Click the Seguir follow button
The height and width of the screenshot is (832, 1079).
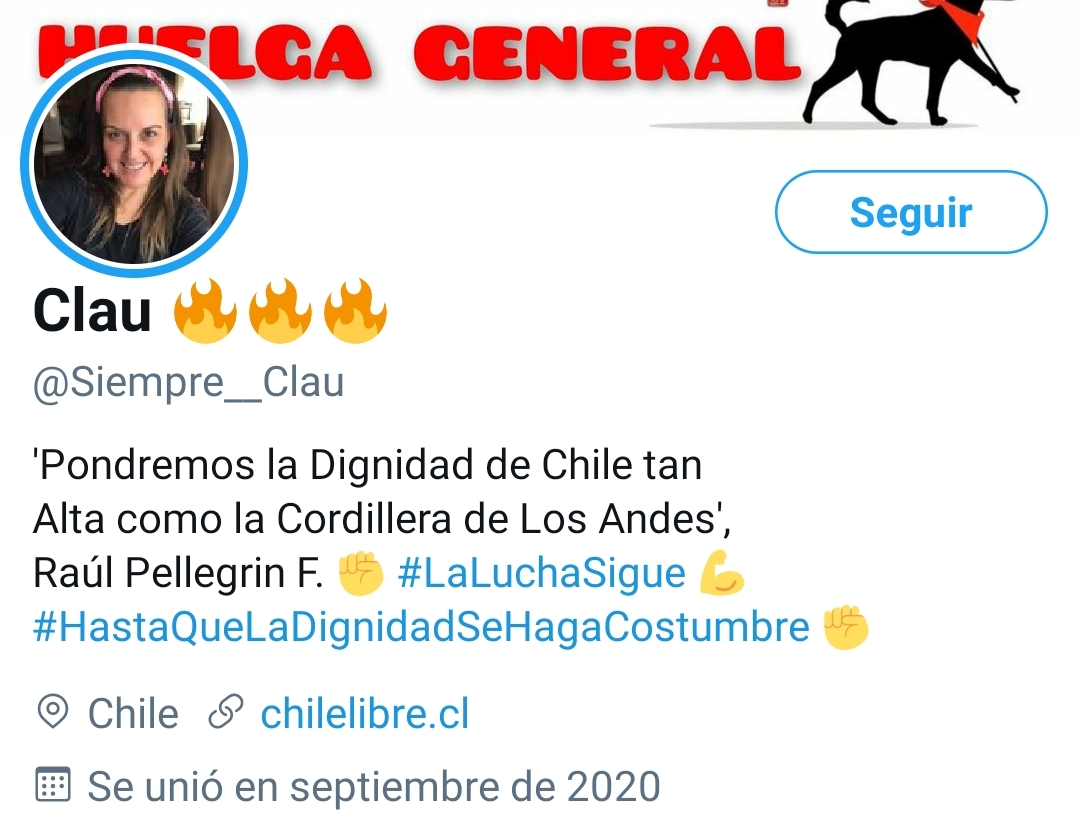pos(910,212)
